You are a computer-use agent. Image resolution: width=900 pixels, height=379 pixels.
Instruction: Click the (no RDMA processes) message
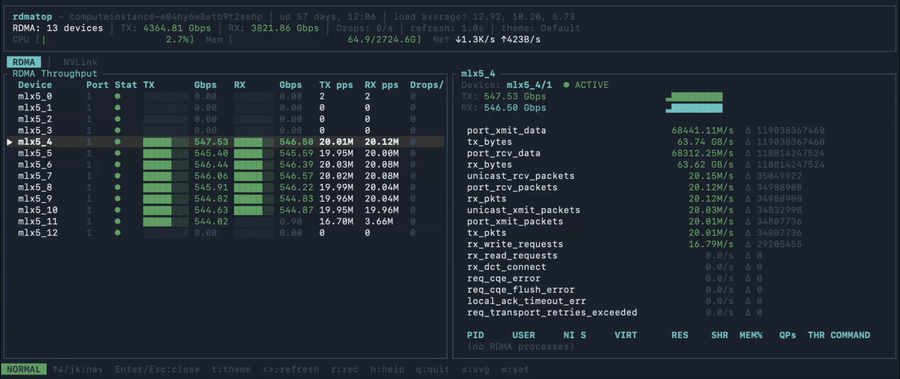point(521,347)
